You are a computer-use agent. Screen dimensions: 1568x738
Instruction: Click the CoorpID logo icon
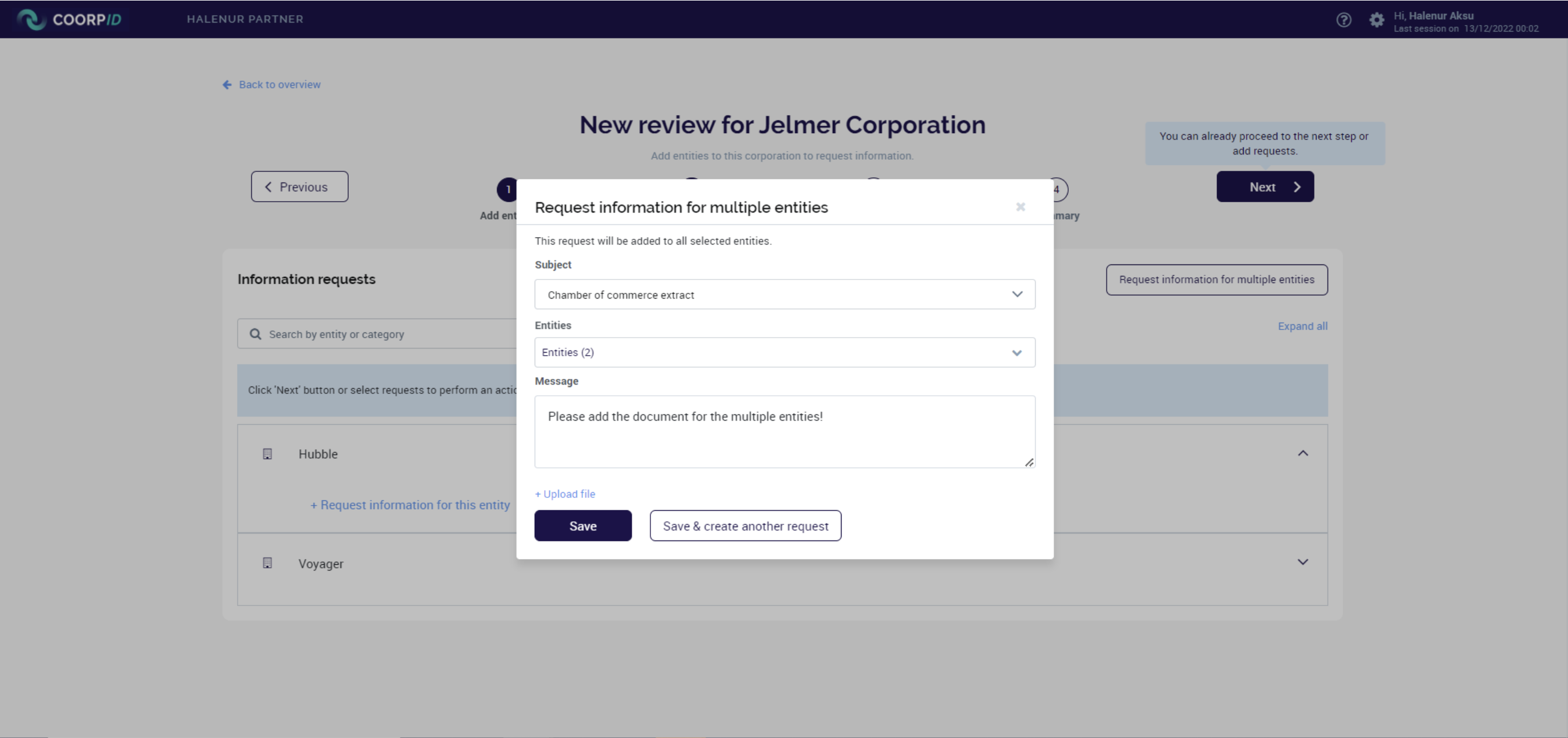point(30,20)
